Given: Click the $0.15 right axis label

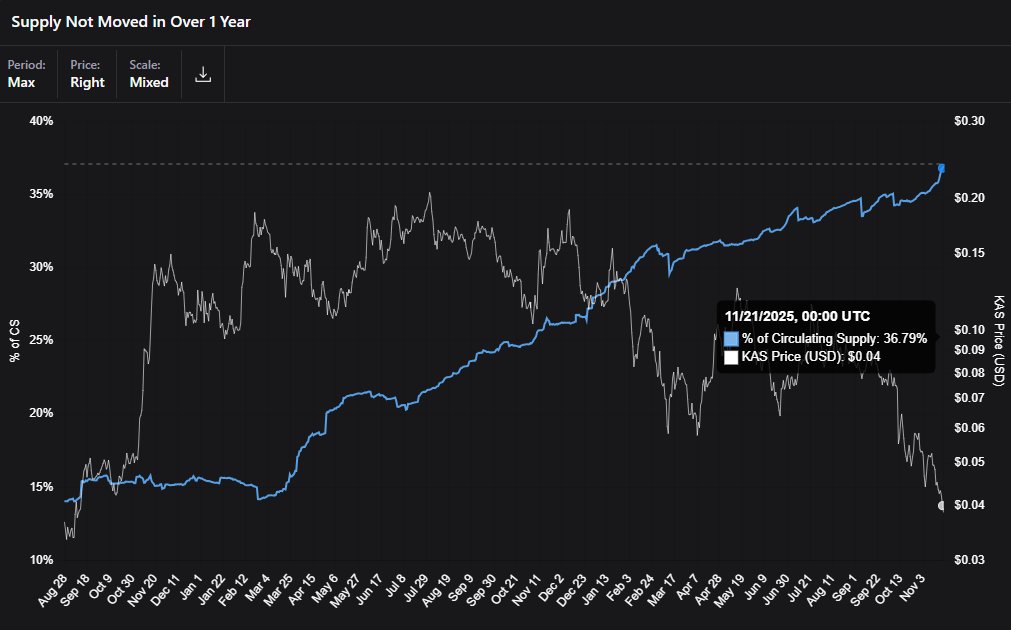Looking at the screenshot, I should click(x=969, y=252).
